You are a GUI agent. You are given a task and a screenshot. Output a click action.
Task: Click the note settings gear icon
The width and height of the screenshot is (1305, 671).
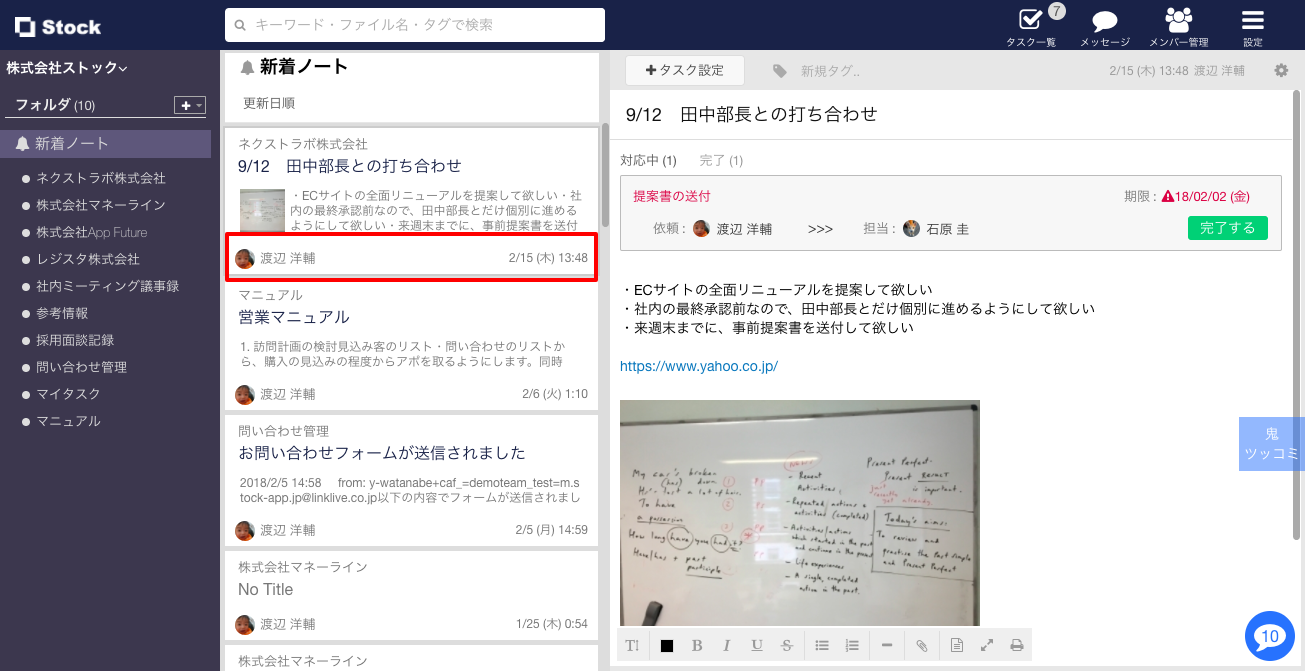(1281, 71)
